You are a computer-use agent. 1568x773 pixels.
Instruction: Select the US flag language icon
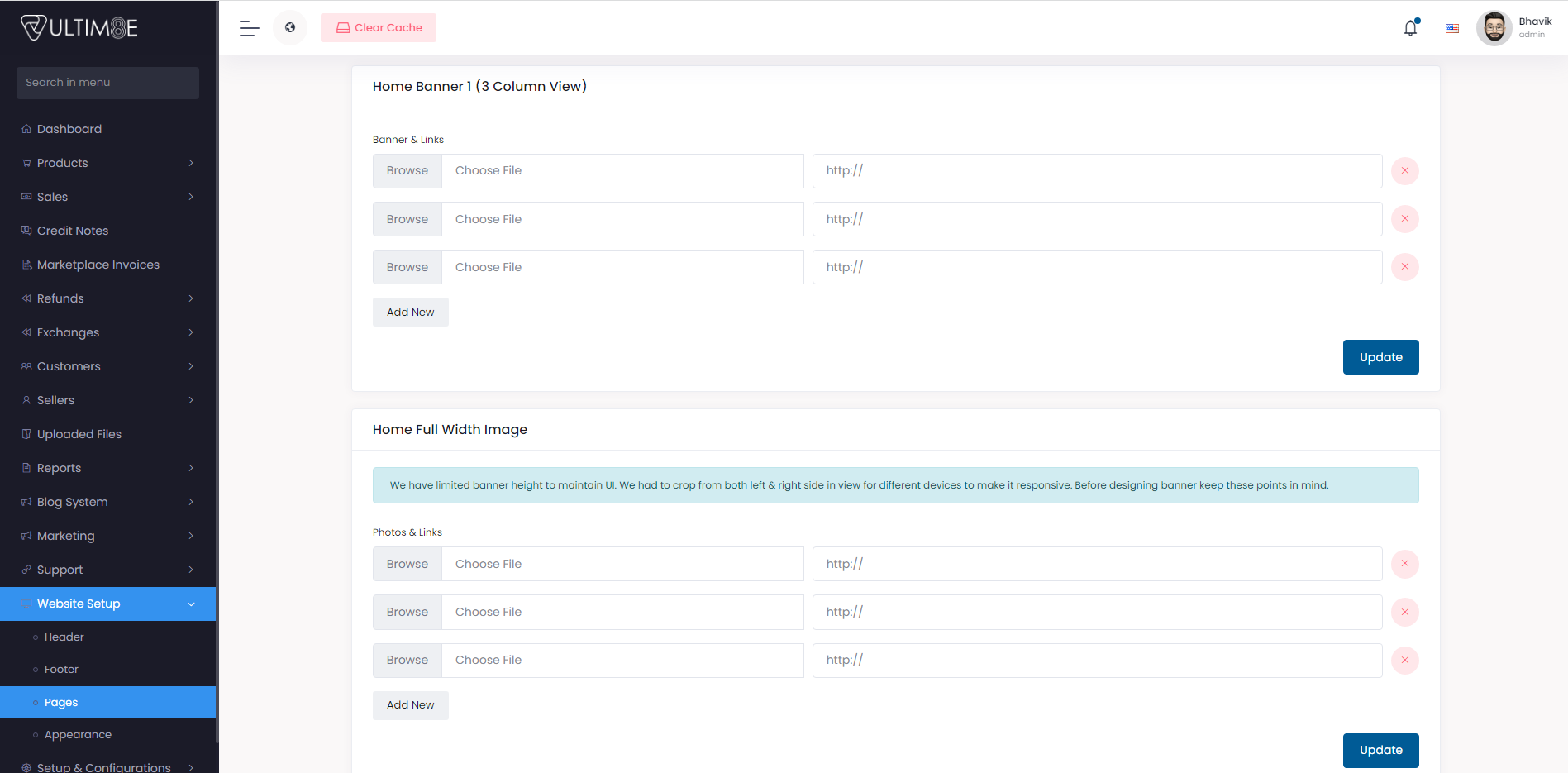1451,27
